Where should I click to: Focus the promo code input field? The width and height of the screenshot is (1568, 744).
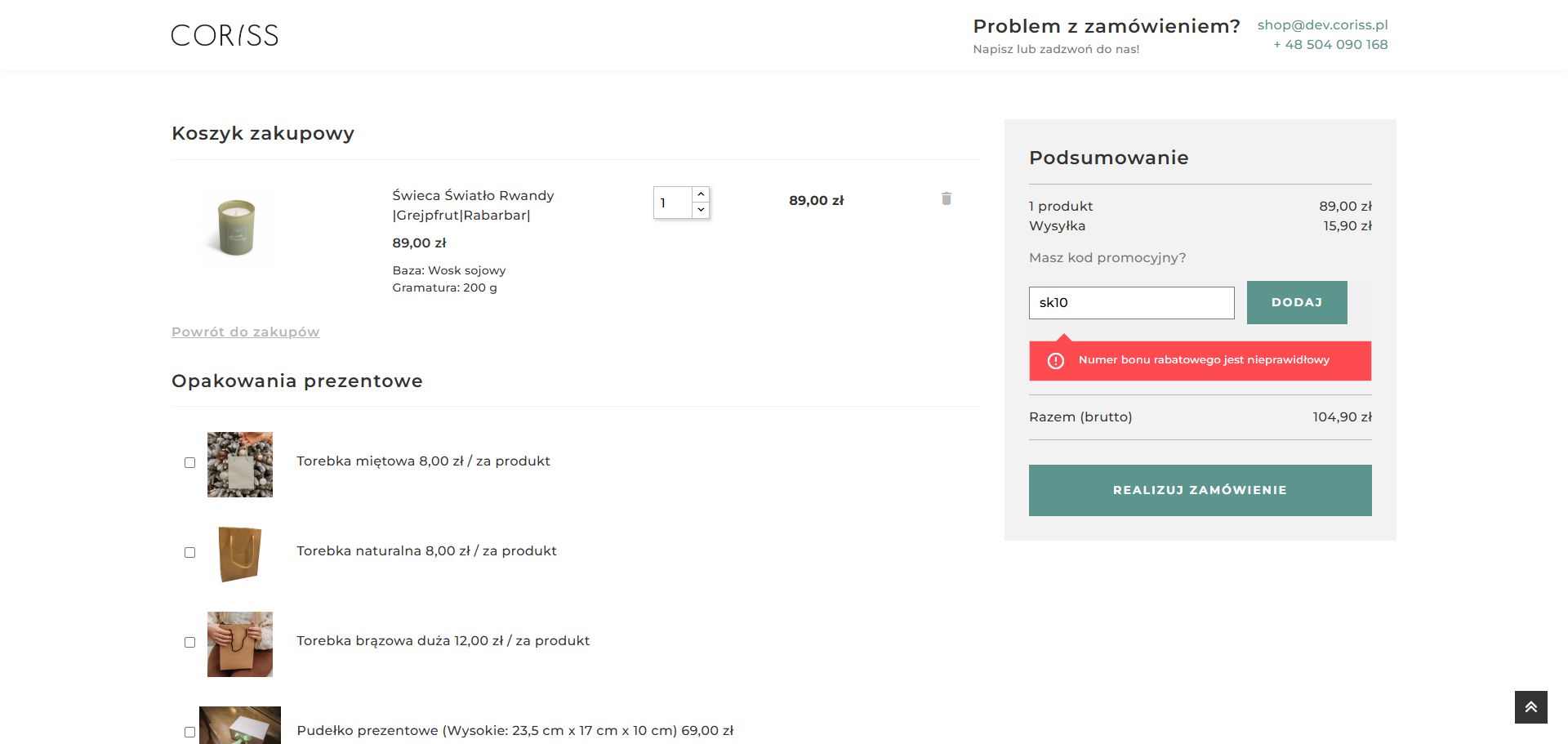[x=1132, y=303]
